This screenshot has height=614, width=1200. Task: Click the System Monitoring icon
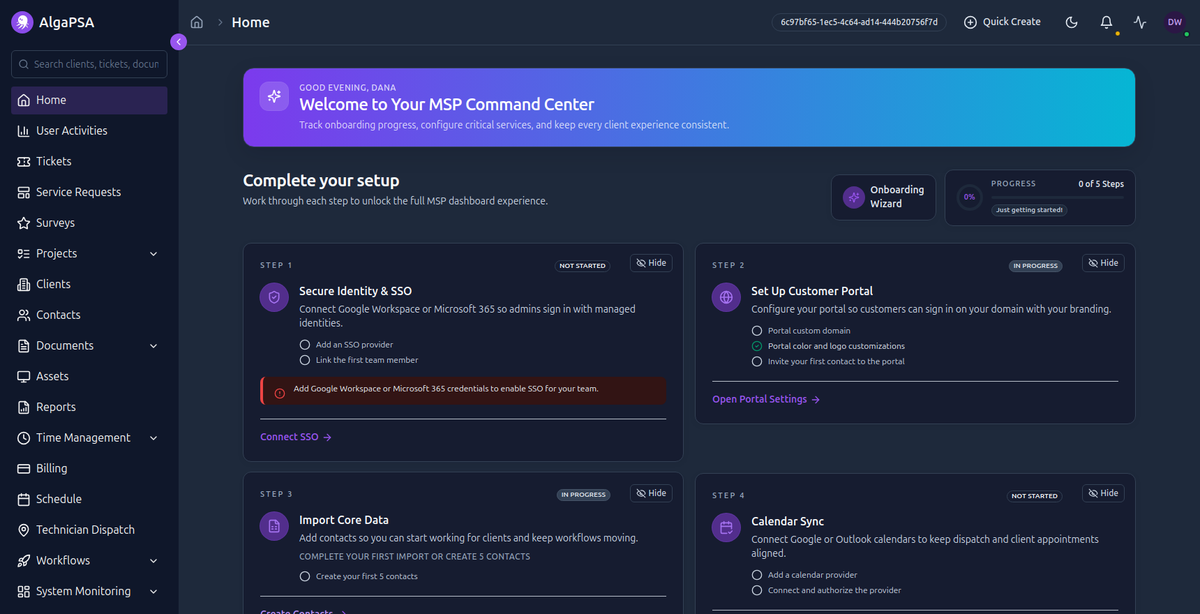click(x=24, y=591)
